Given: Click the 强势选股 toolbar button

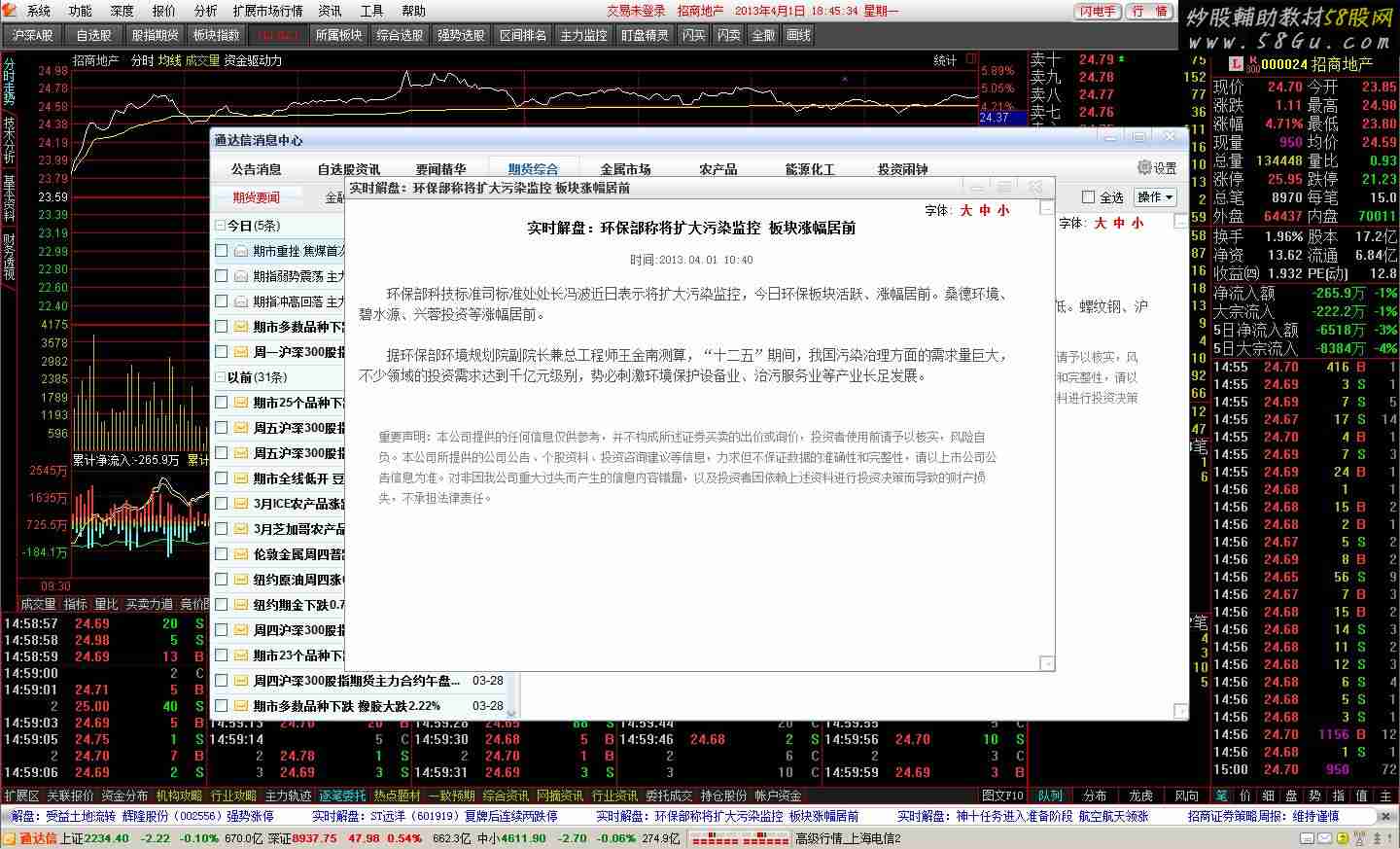Looking at the screenshot, I should (x=461, y=35).
